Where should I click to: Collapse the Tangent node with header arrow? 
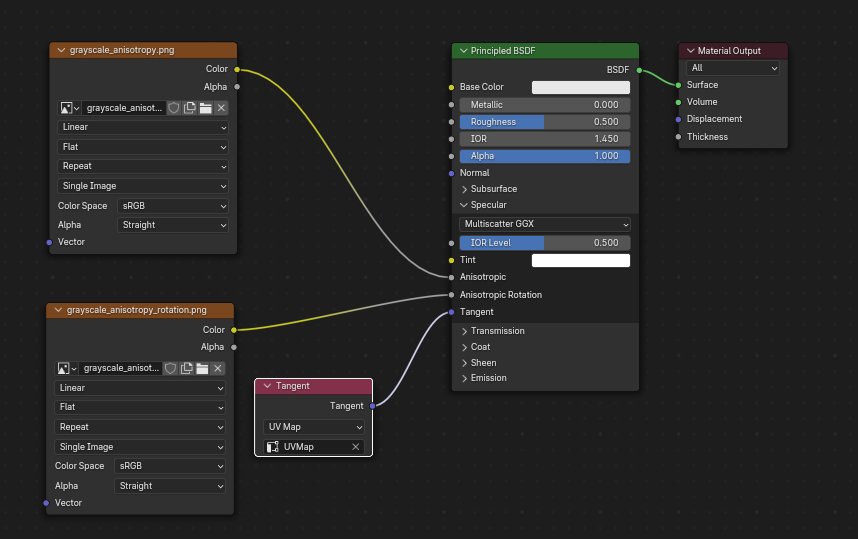(267, 386)
